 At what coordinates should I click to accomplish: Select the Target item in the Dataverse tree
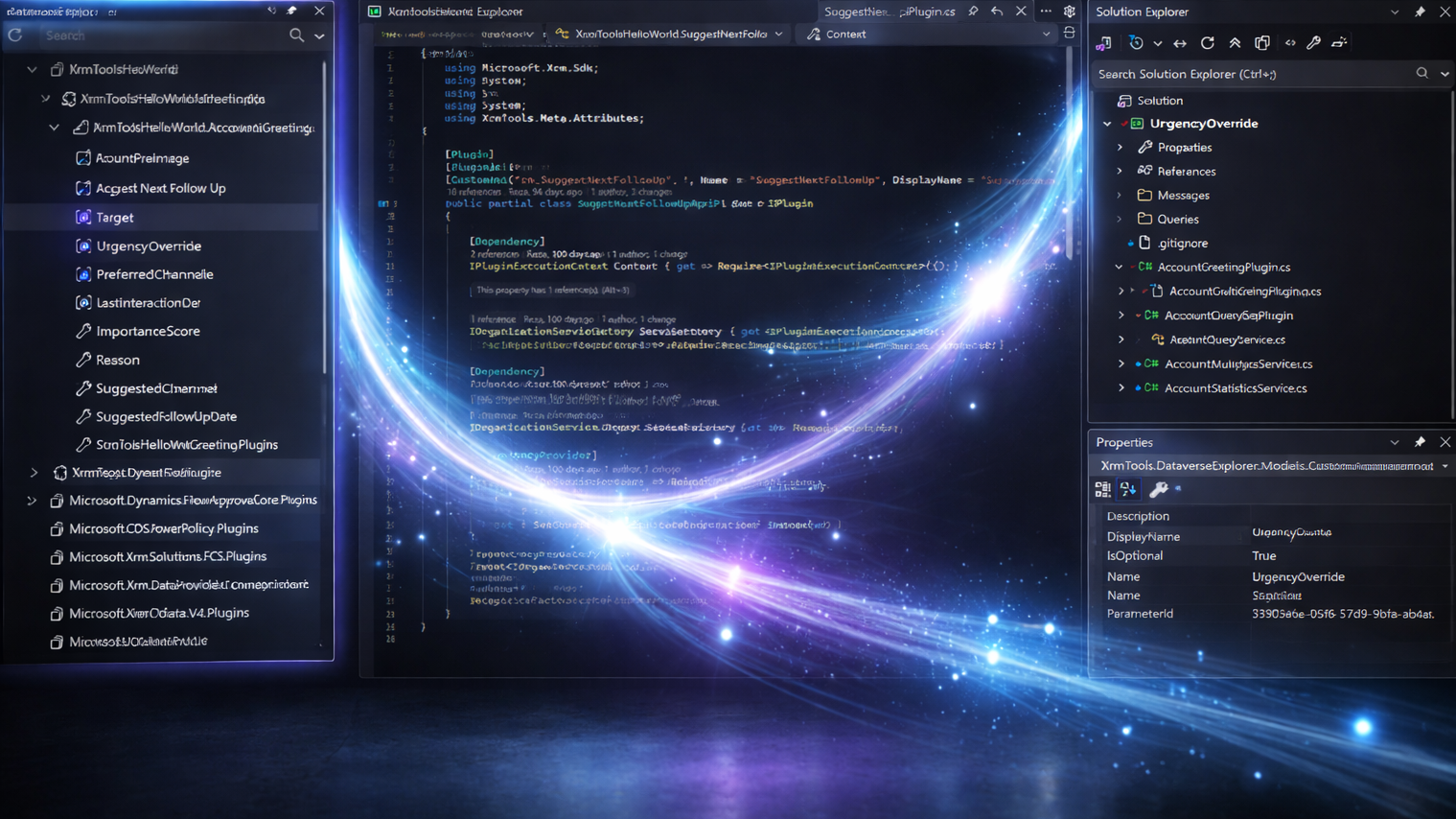coord(114,217)
